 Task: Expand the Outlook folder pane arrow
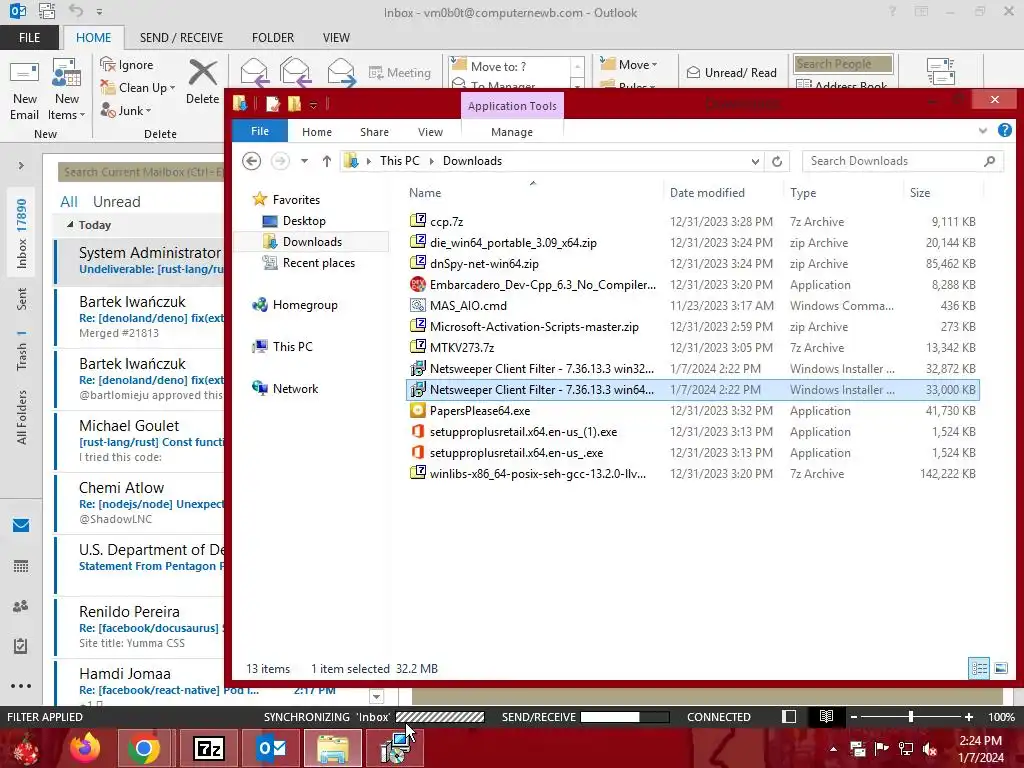pos(21,165)
